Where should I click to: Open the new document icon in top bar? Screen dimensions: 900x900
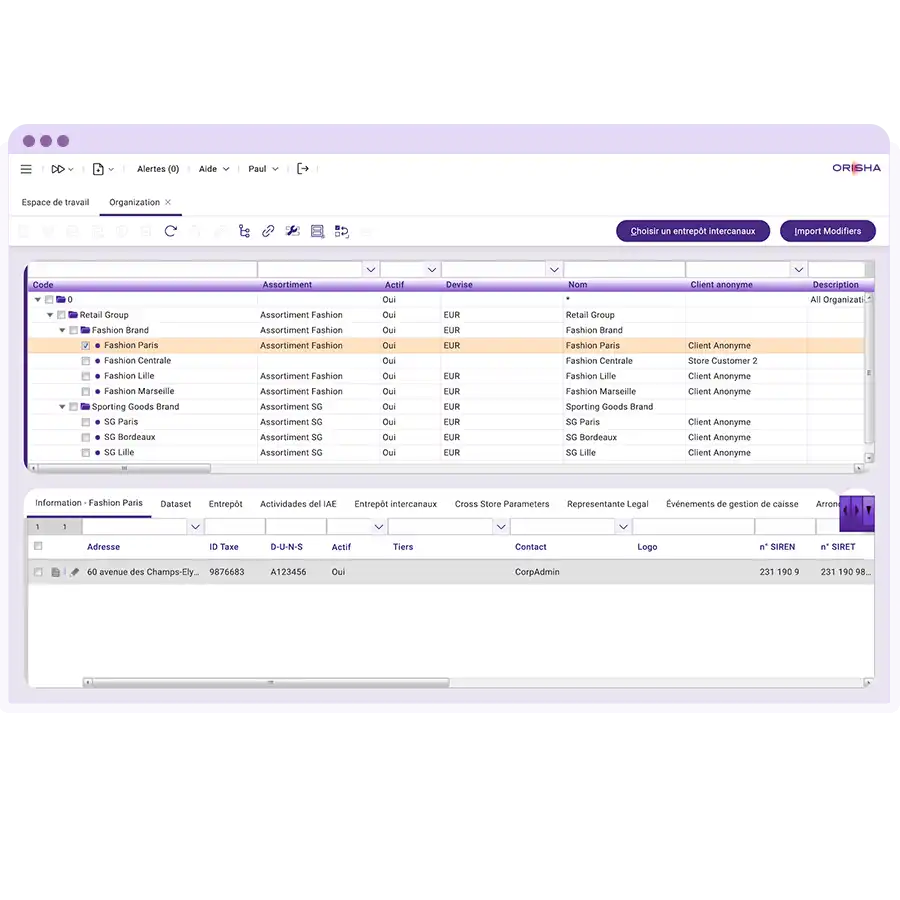pos(96,169)
